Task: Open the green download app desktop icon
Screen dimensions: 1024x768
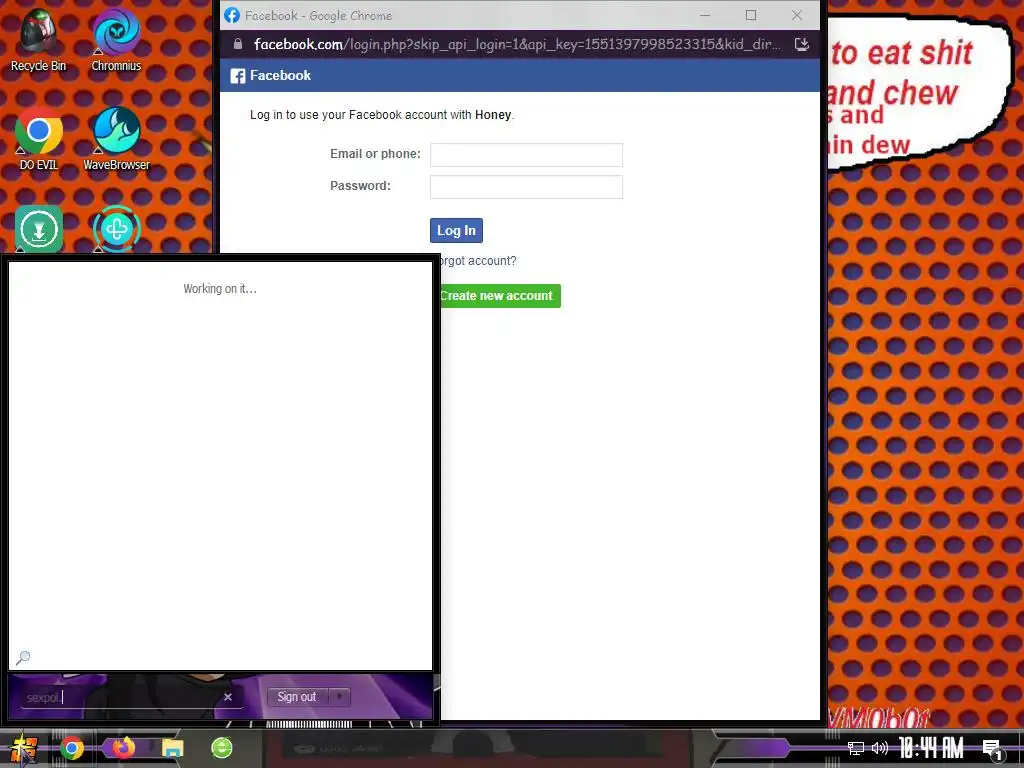Action: (39, 229)
